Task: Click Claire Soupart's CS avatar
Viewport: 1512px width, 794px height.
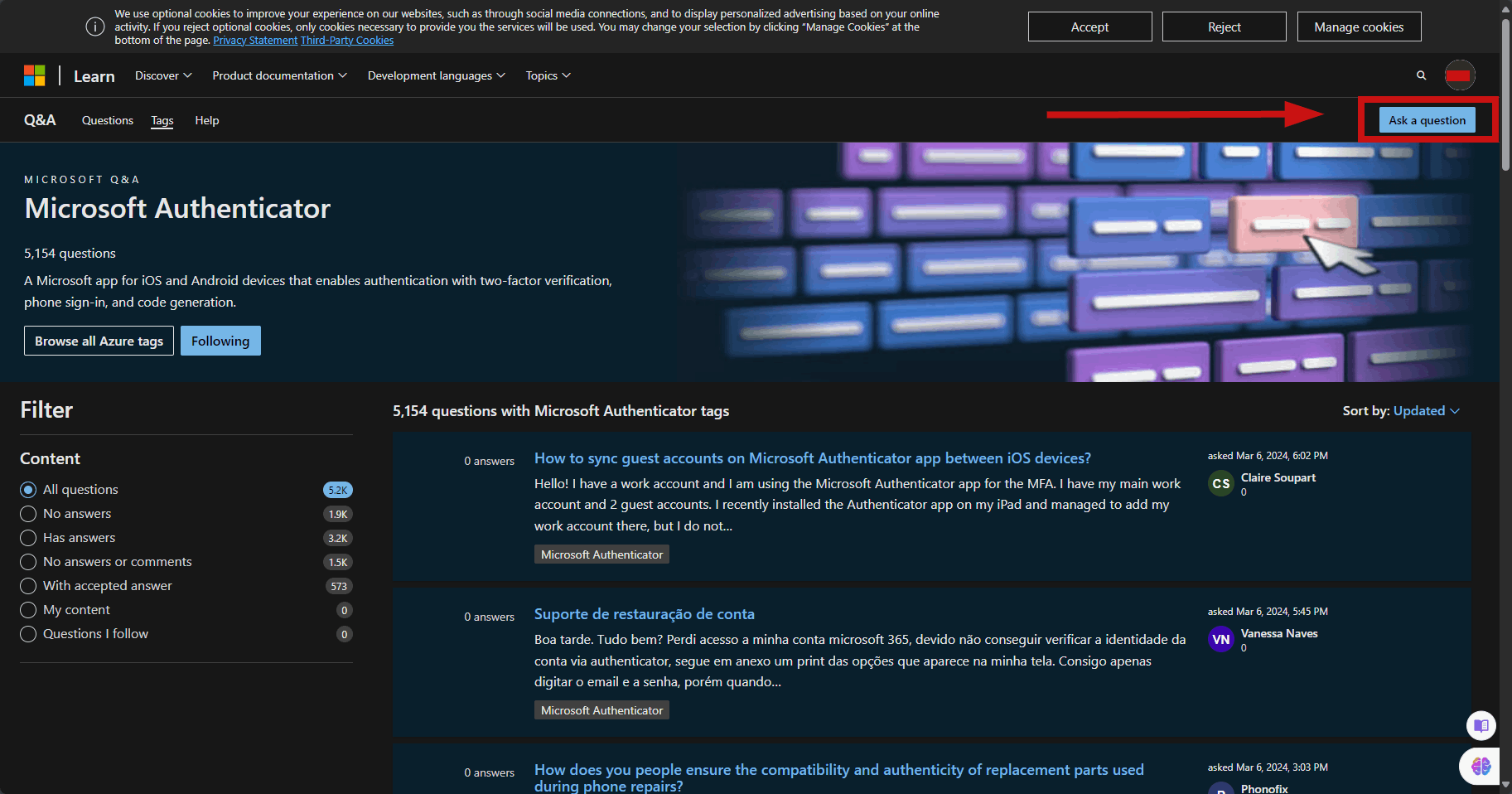Action: point(1221,484)
